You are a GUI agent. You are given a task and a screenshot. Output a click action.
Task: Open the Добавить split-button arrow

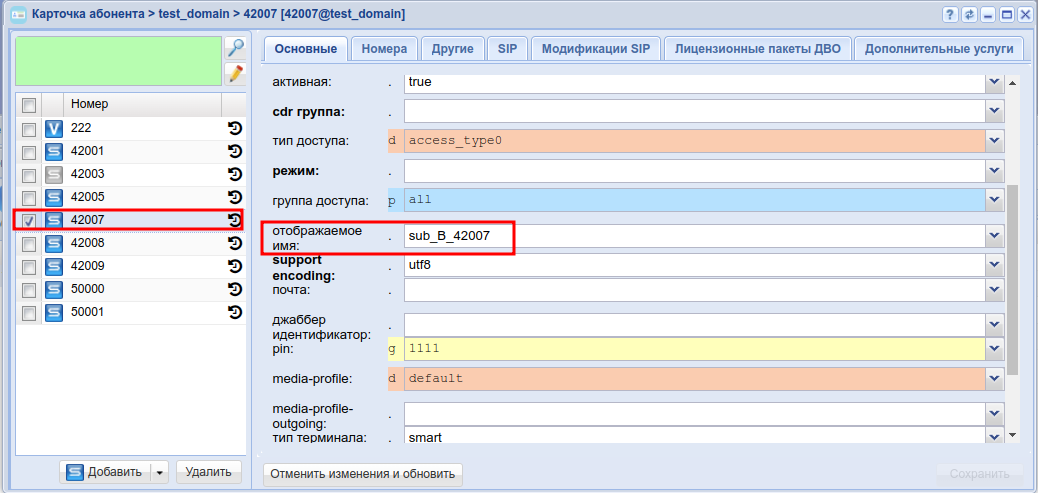pyautogui.click(x=158, y=472)
